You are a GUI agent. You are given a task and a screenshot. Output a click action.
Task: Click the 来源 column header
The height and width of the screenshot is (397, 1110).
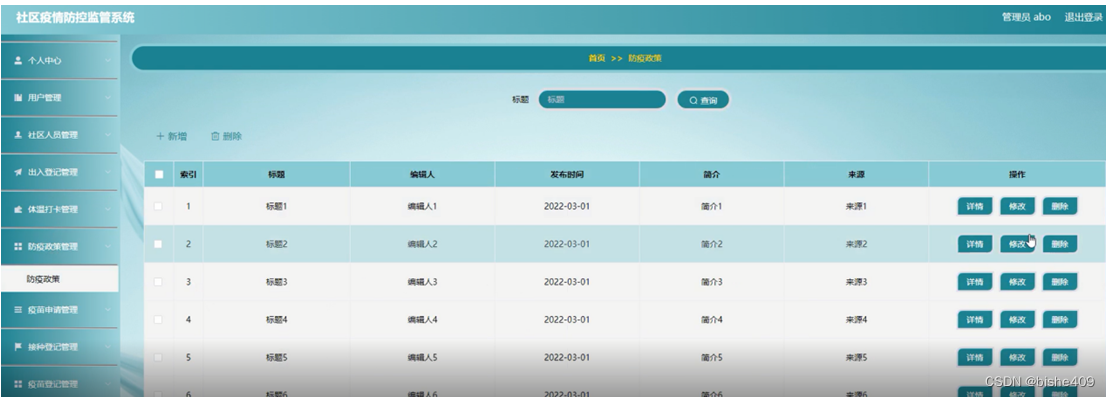click(856, 174)
